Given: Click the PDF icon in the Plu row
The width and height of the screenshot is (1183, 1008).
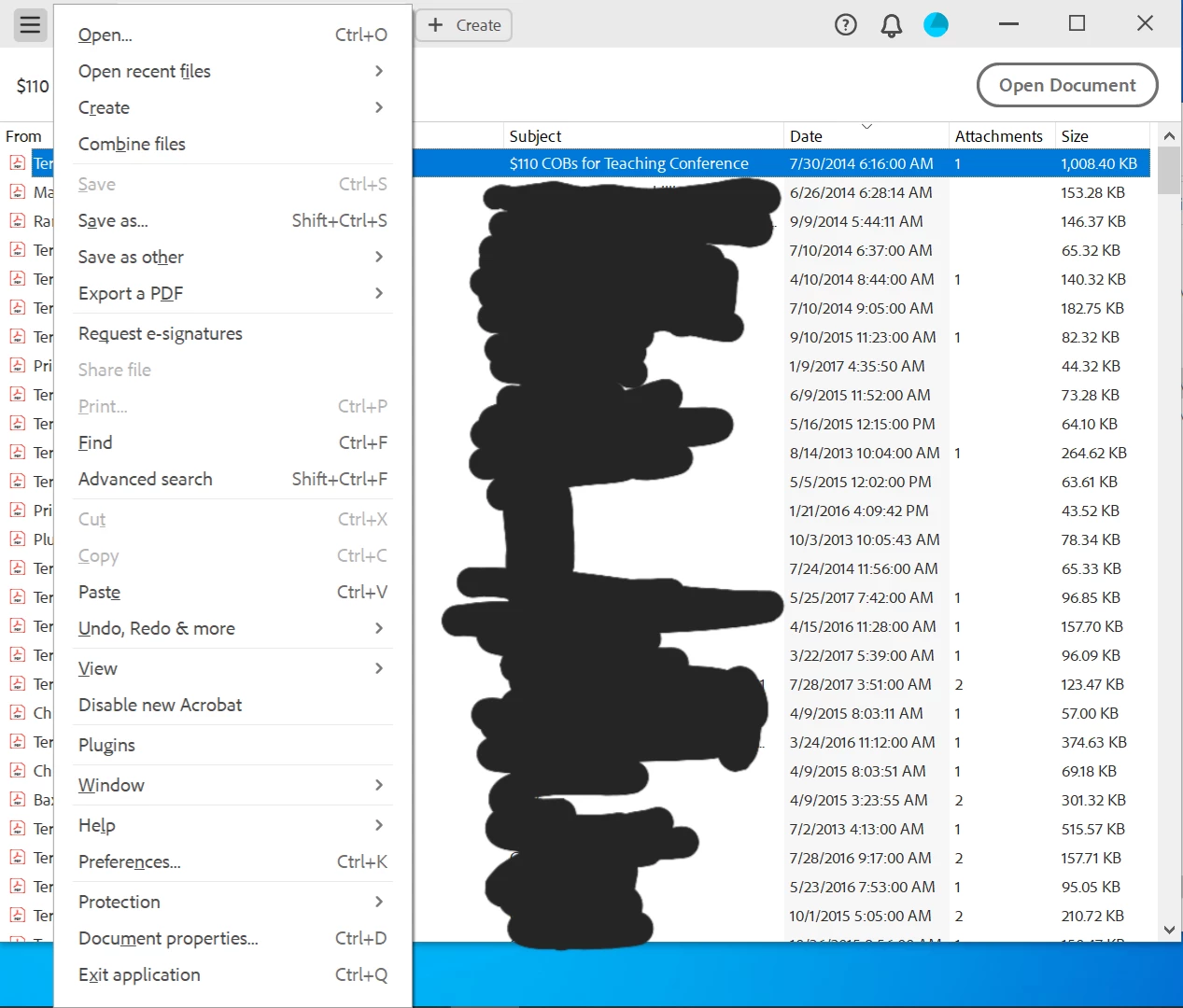Looking at the screenshot, I should 18,539.
